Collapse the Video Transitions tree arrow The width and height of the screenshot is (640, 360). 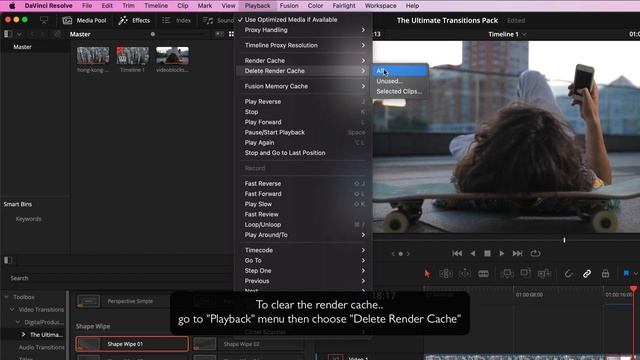(12, 310)
